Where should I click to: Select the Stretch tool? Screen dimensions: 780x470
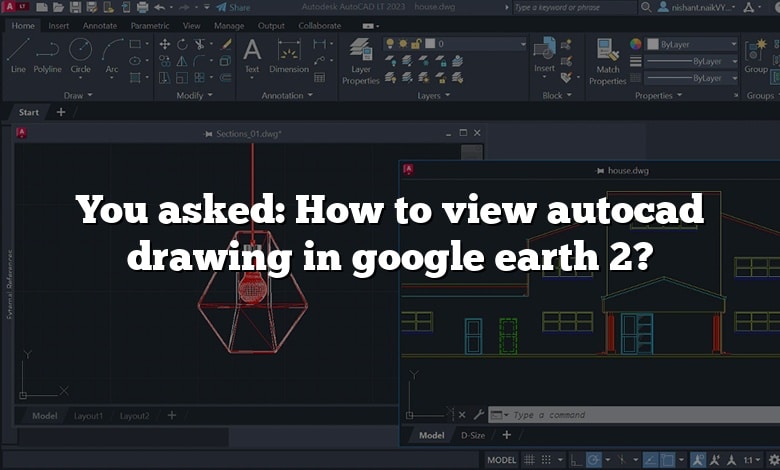coord(165,78)
